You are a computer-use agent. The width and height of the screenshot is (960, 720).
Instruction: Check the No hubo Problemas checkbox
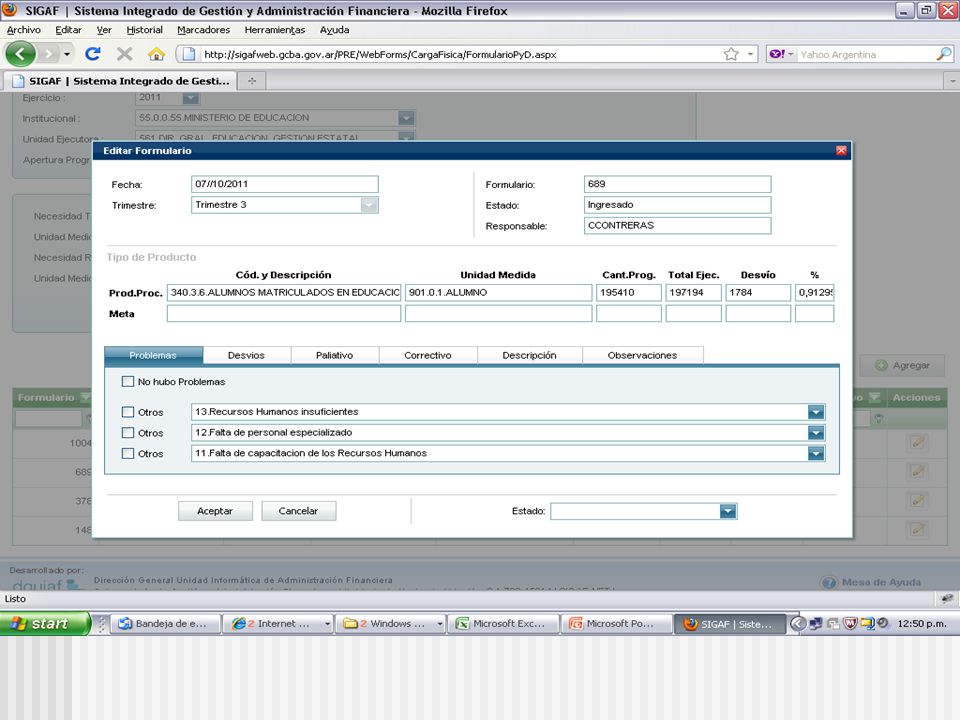(128, 381)
